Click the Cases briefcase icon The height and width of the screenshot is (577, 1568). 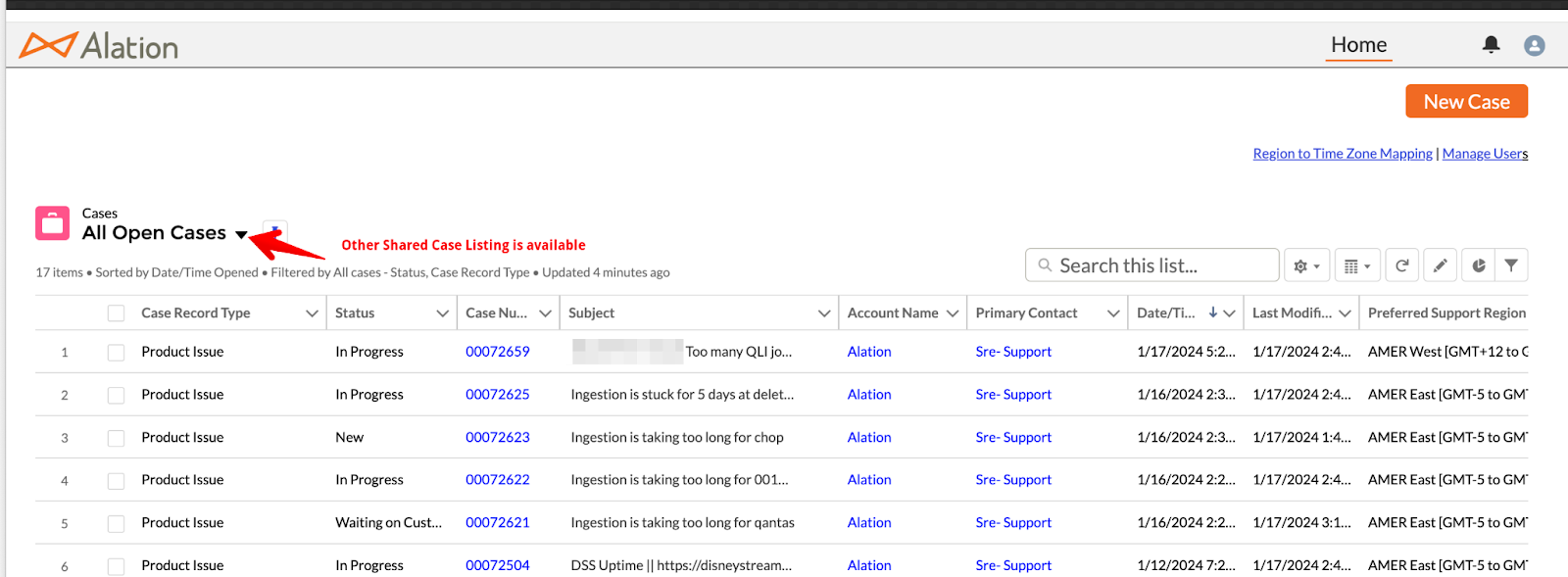click(53, 223)
